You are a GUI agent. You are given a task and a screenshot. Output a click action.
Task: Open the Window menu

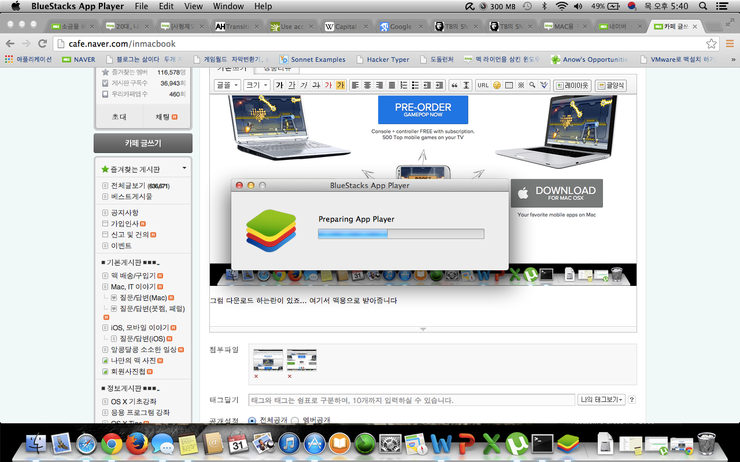(228, 6)
